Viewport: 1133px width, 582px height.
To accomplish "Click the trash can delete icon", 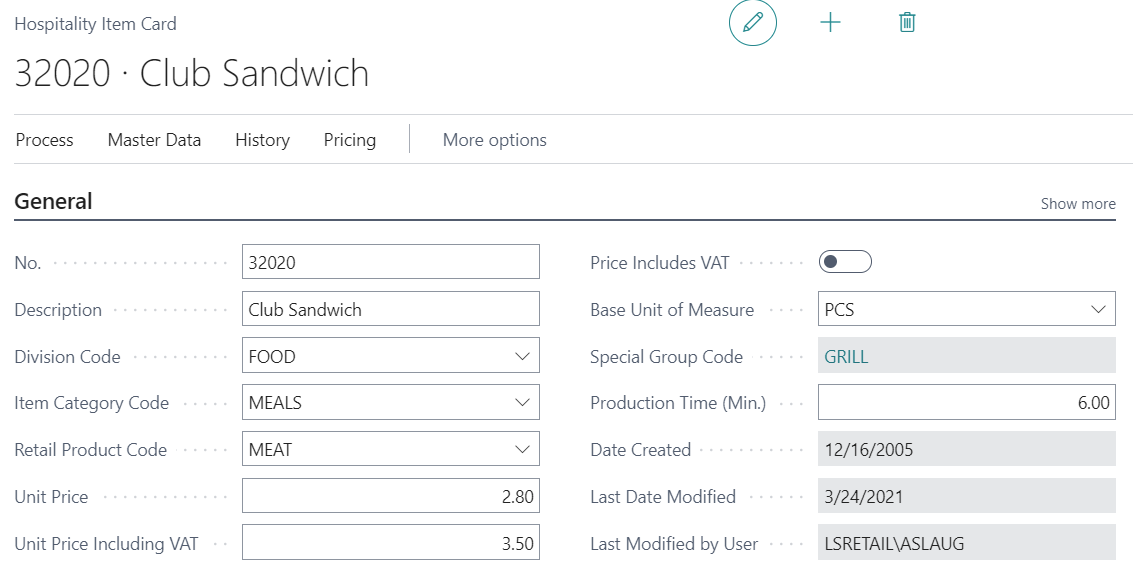I will point(907,22).
